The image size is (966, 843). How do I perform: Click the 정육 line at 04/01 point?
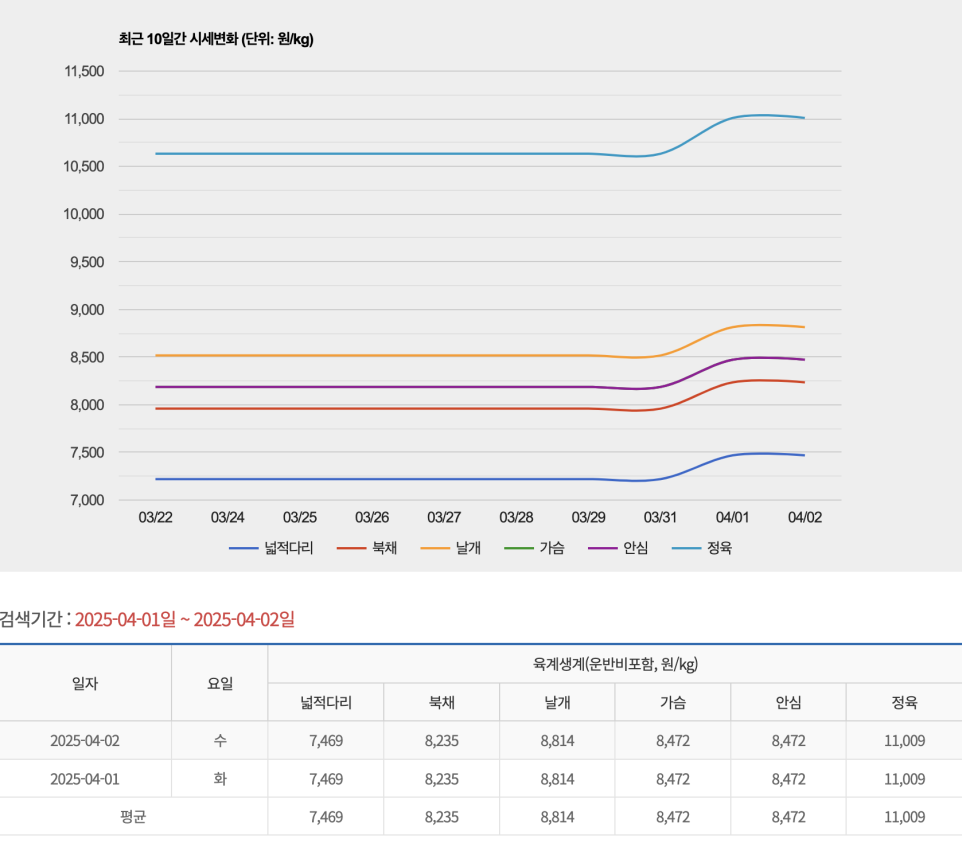732,118
